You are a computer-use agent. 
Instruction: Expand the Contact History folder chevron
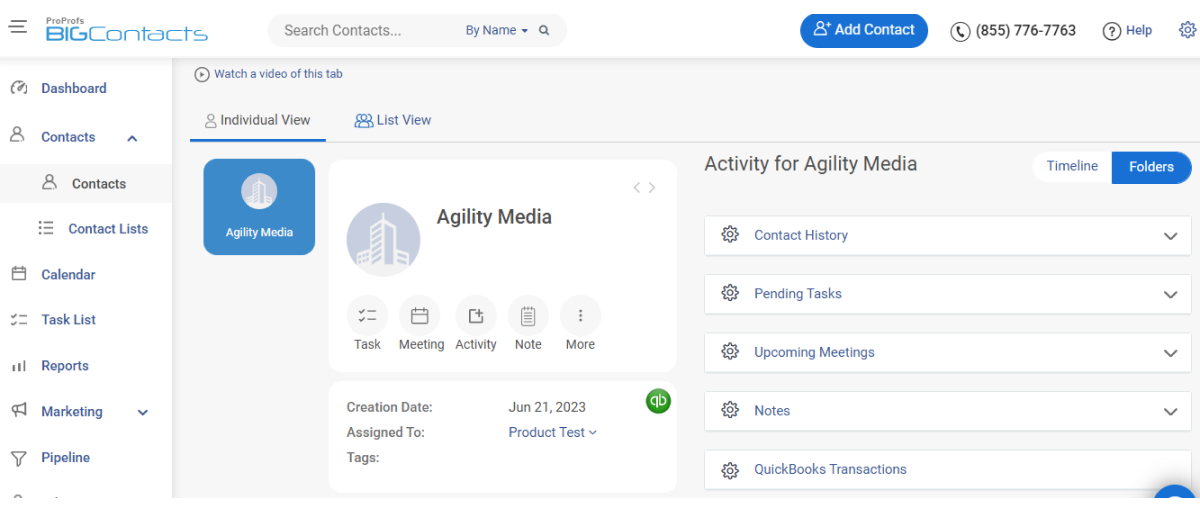coord(1171,236)
